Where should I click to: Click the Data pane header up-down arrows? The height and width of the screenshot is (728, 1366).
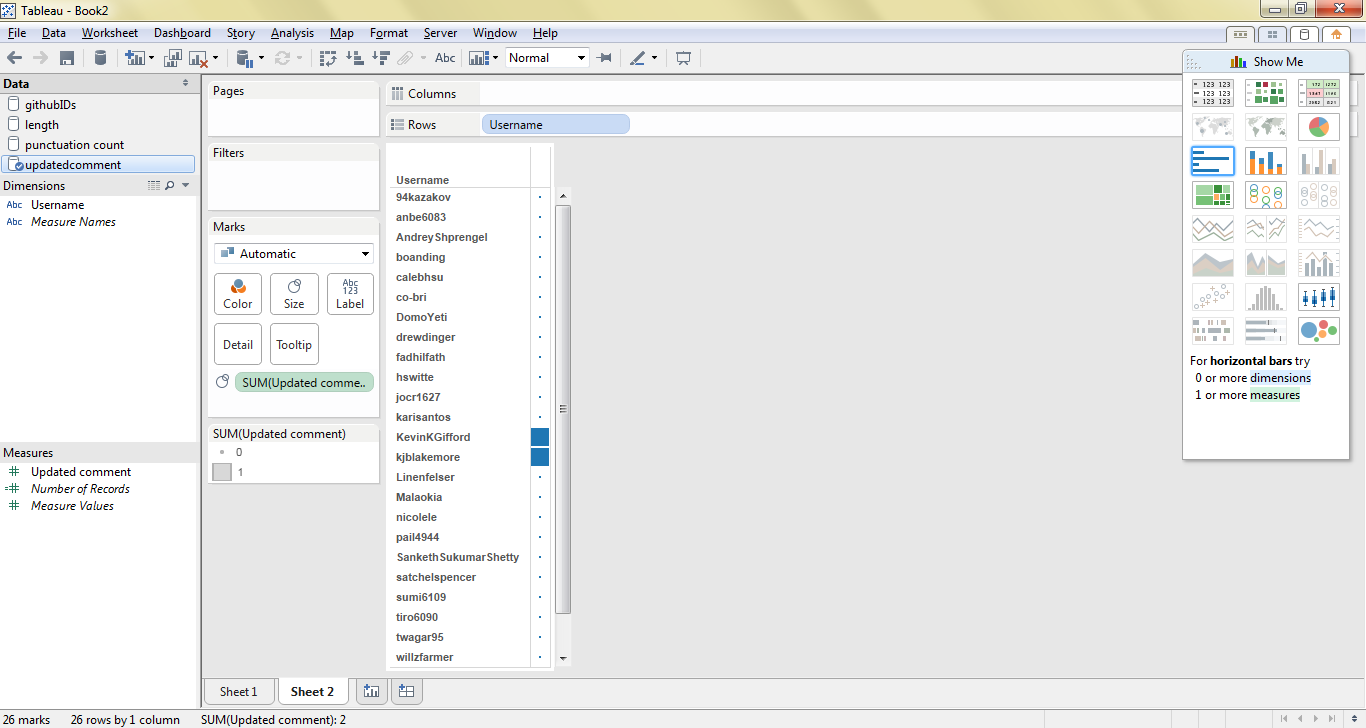pos(185,84)
